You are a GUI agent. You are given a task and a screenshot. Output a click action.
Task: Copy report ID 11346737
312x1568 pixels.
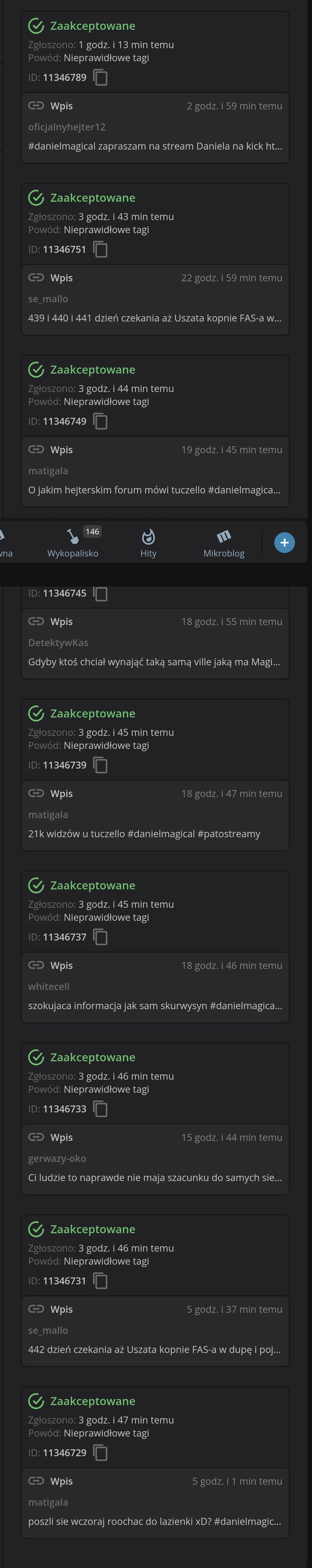pyautogui.click(x=100, y=937)
